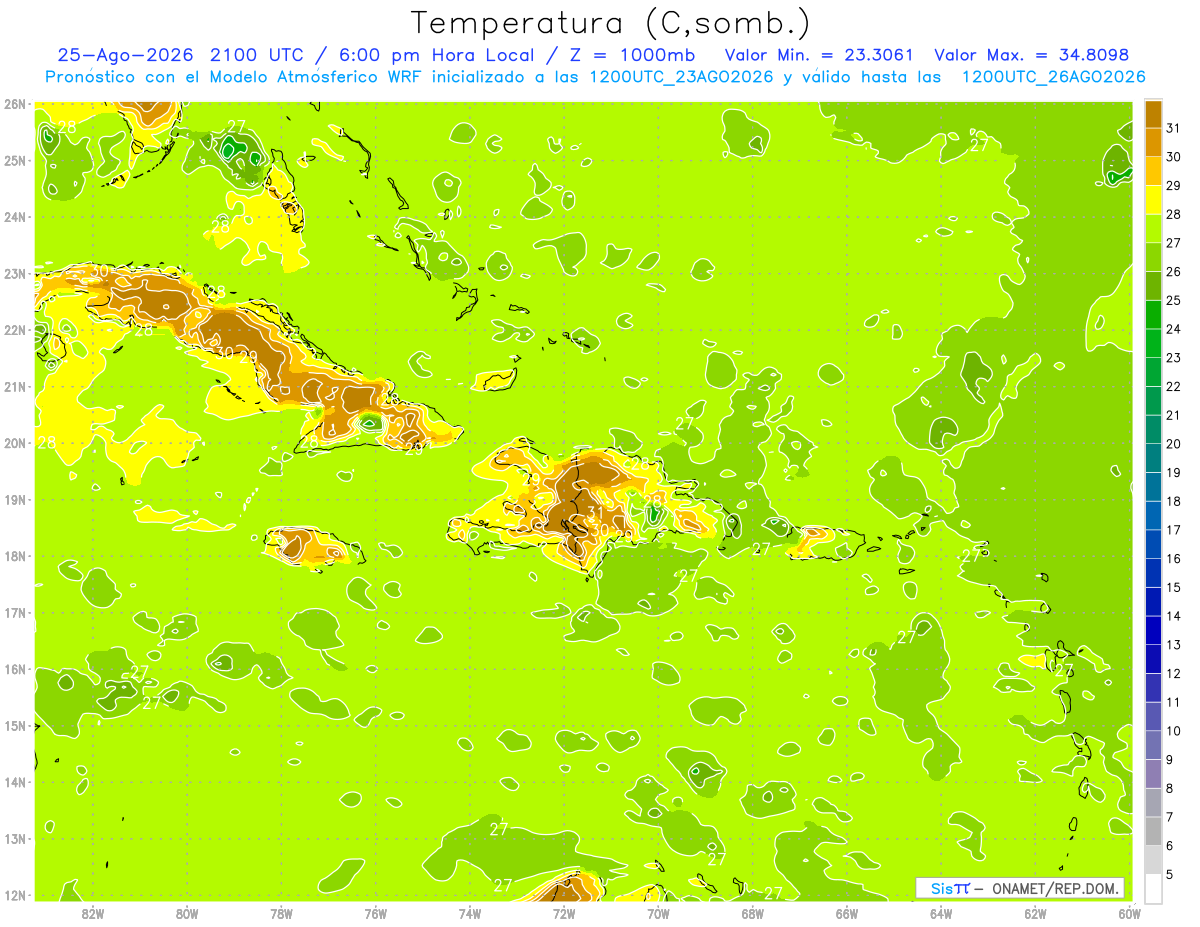Click the 80W longitude label
The height and width of the screenshot is (927, 1200).
[186, 913]
